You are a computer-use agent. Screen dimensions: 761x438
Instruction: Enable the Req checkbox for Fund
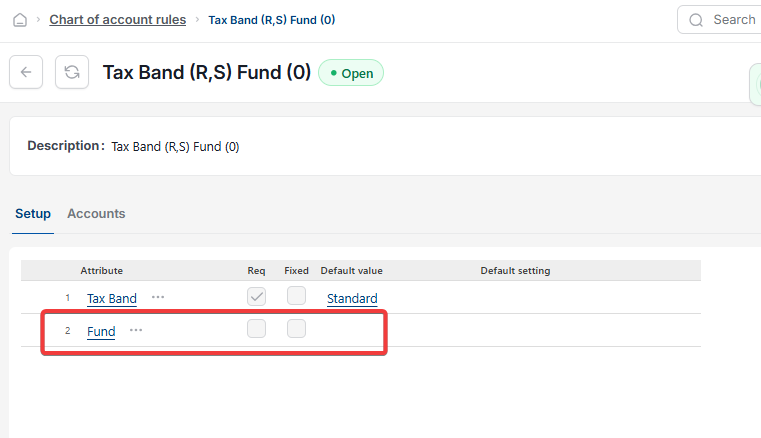(256, 329)
